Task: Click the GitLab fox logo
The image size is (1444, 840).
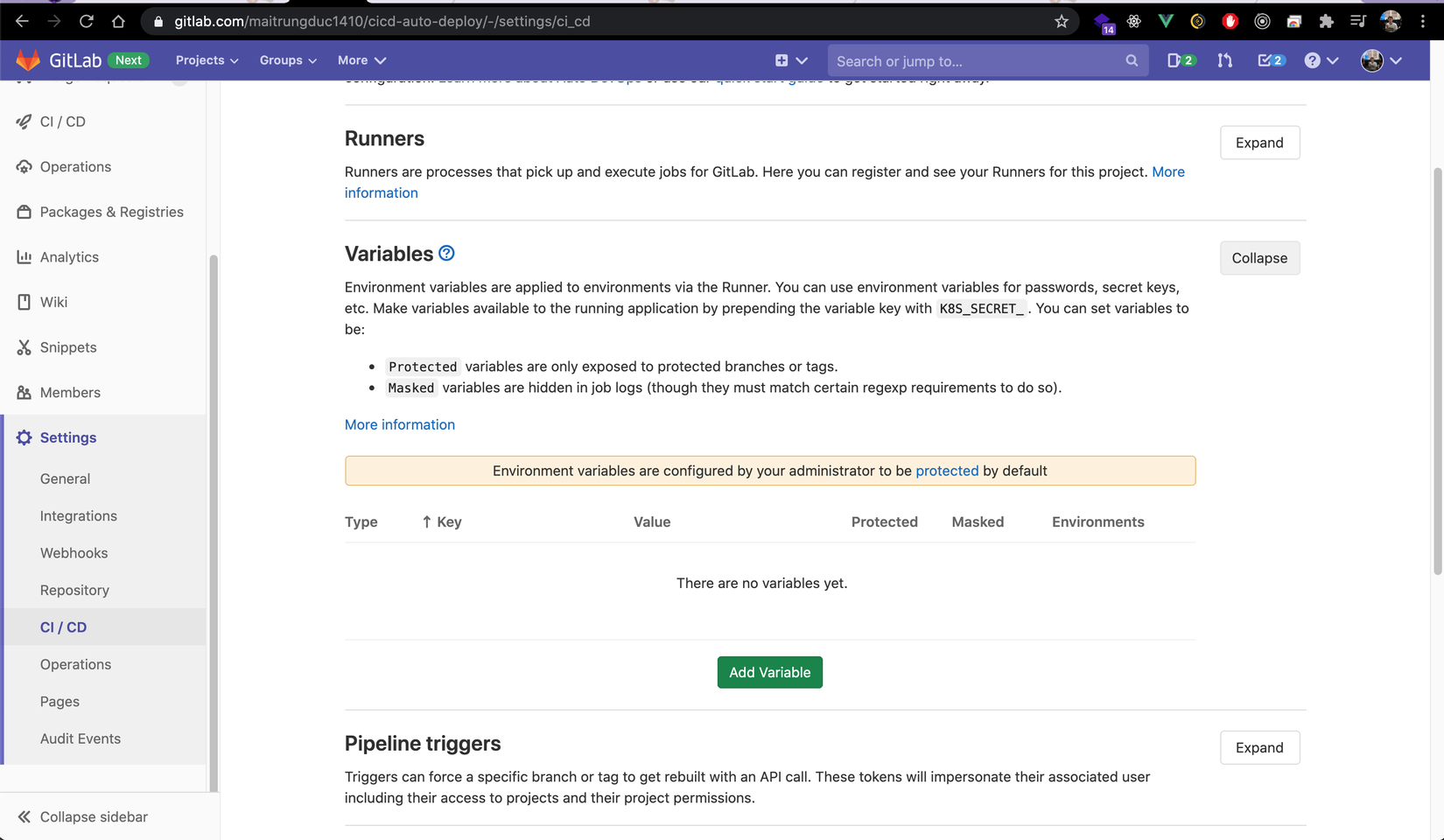Action: (x=28, y=59)
